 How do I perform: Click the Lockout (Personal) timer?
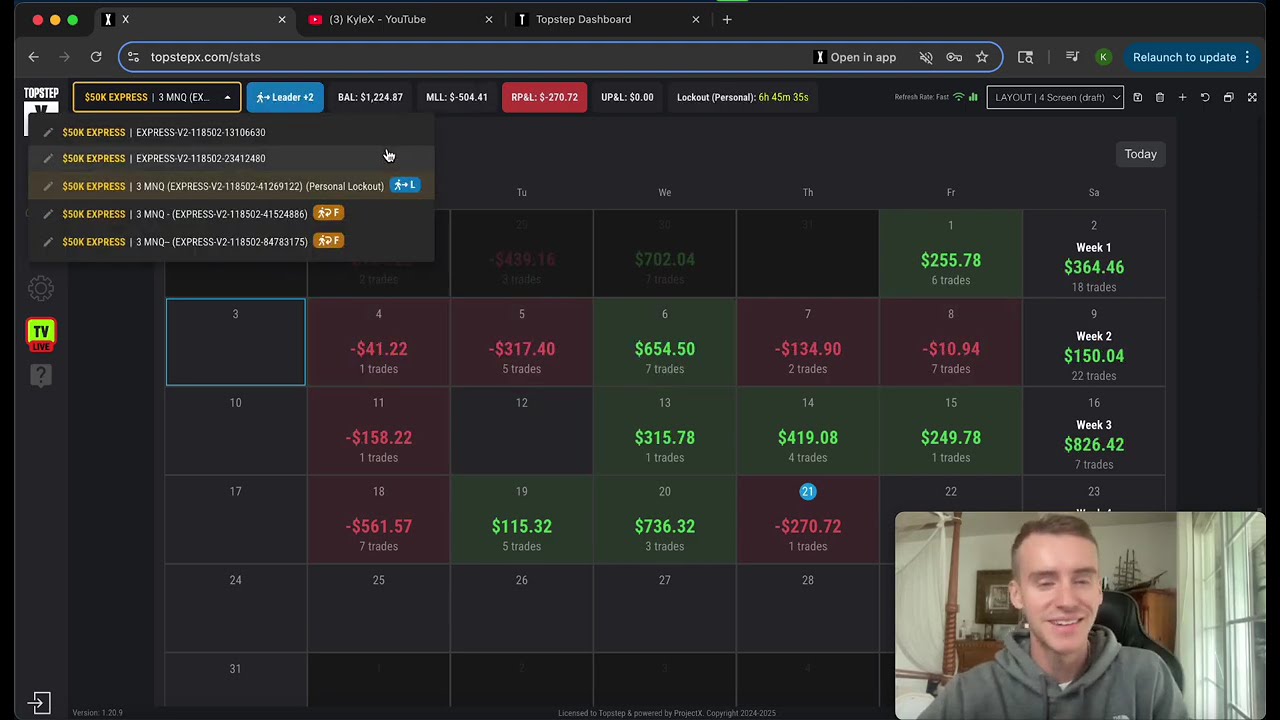pyautogui.click(x=742, y=97)
